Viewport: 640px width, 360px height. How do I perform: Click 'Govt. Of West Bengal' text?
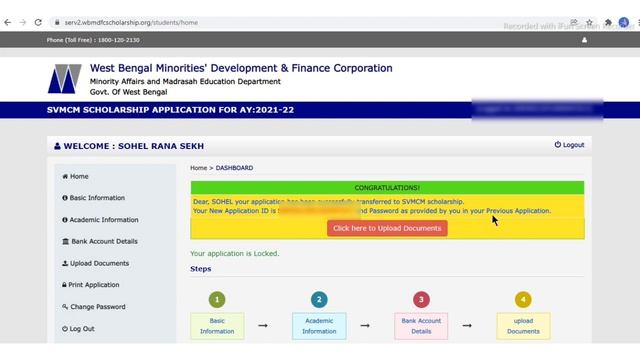tap(128, 92)
